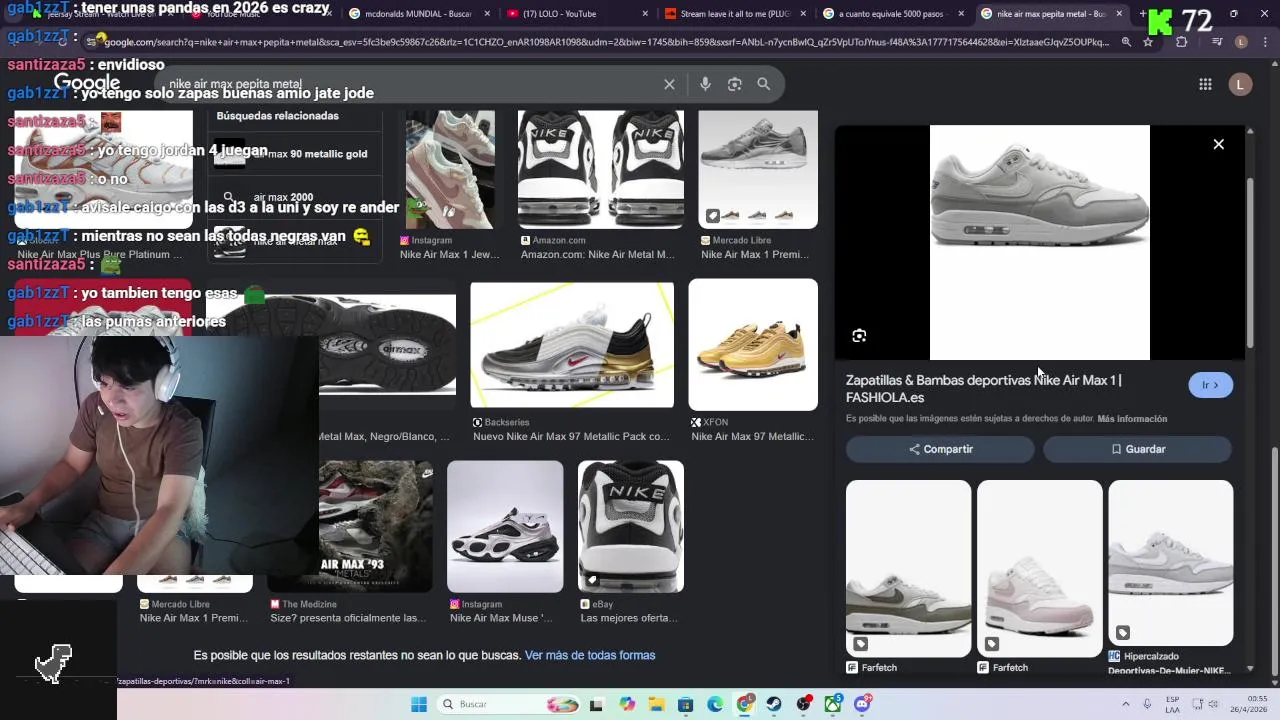The width and height of the screenshot is (1280, 720).
Task: Close the image preview panel
Action: point(1218,144)
